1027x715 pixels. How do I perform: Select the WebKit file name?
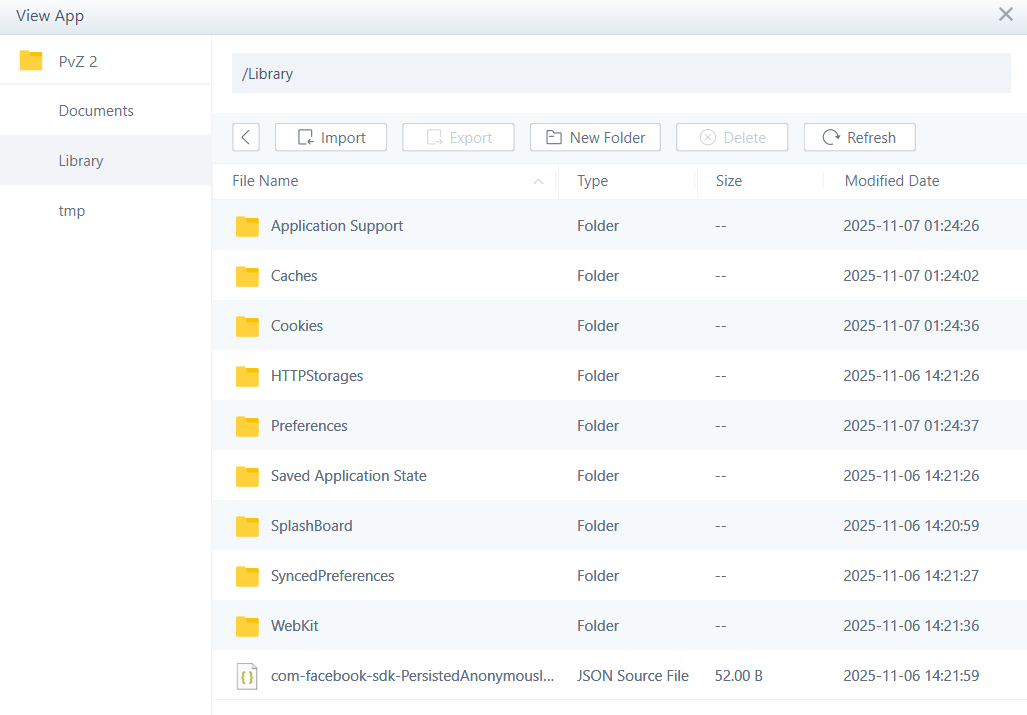click(x=295, y=626)
